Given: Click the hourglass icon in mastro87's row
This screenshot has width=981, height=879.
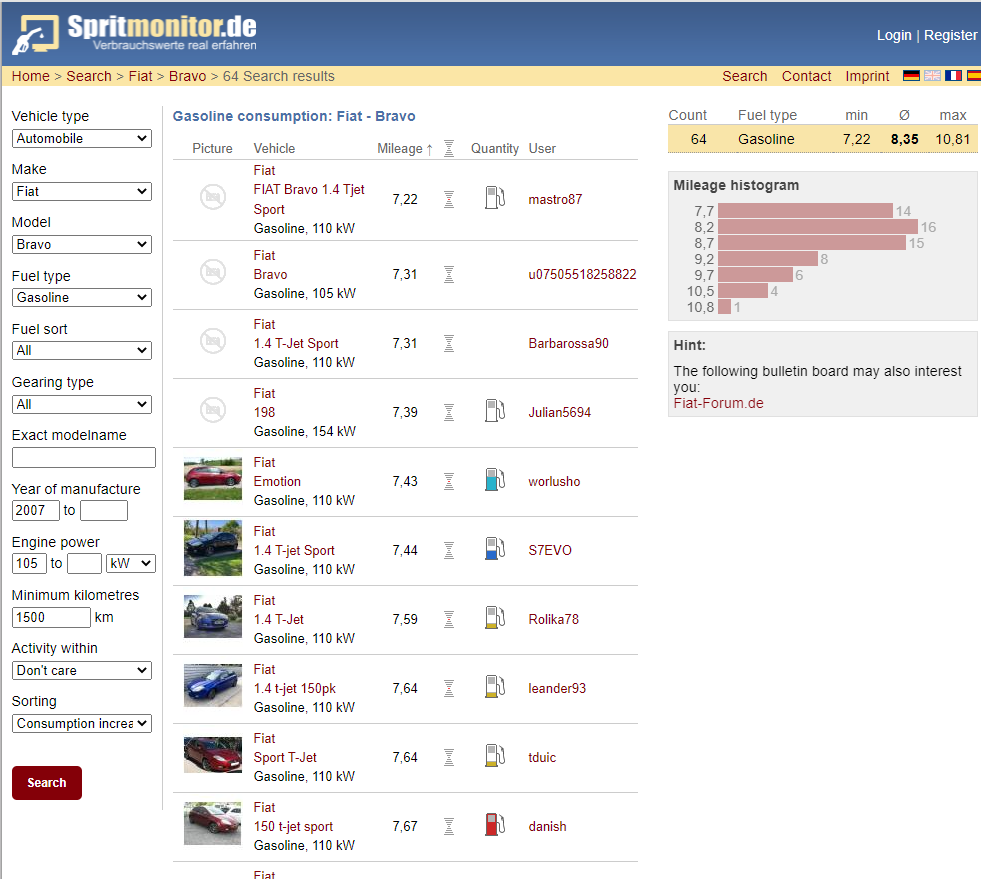Looking at the screenshot, I should coord(449,199).
